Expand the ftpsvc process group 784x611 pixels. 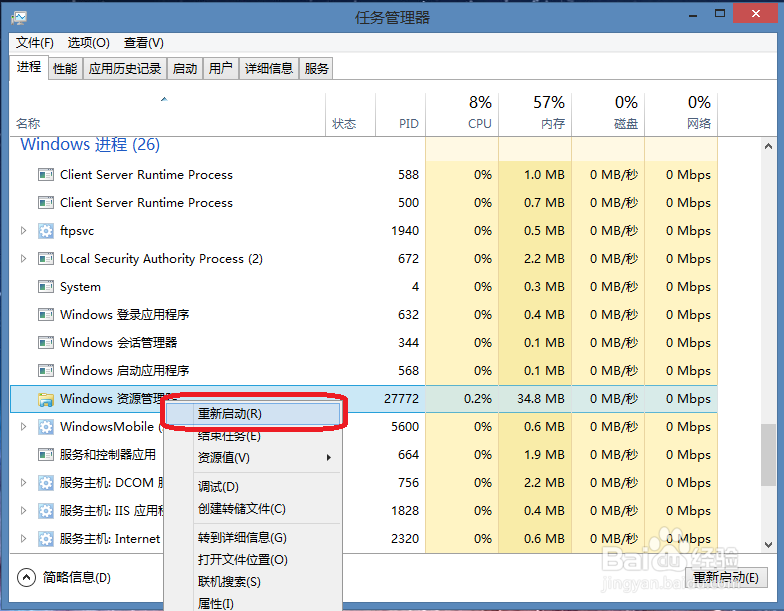tap(23, 230)
